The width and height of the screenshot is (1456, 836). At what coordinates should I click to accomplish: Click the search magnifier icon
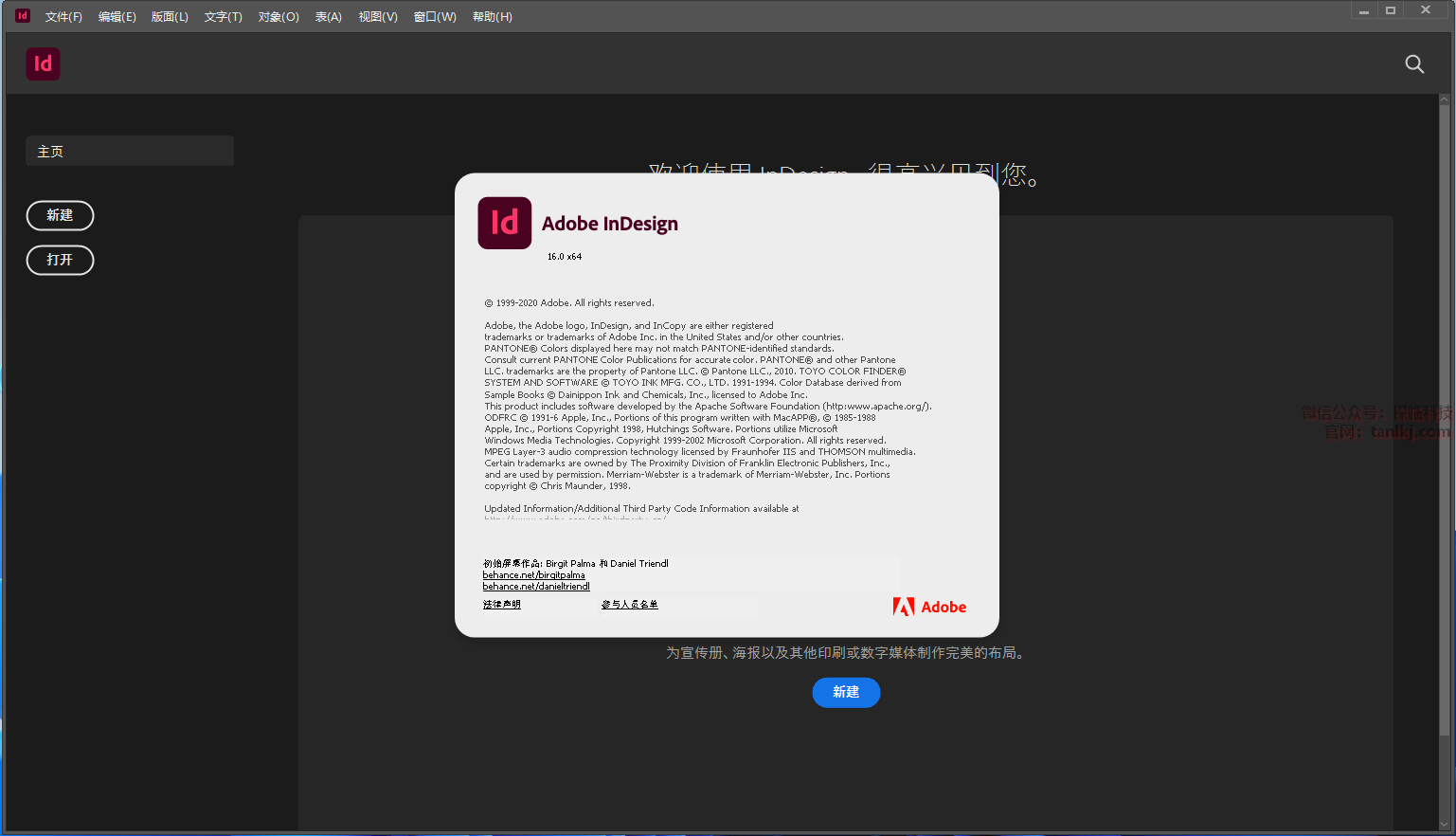1414,64
